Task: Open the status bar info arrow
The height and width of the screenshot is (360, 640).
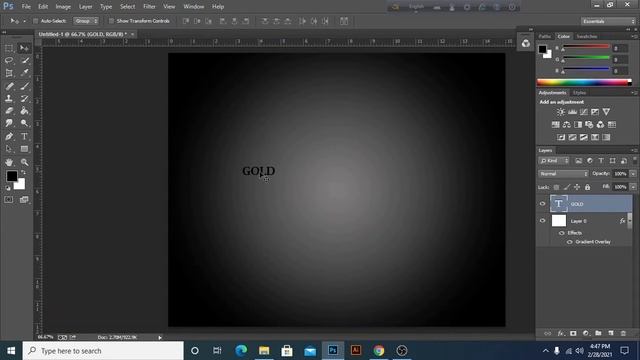Action: 160,338
